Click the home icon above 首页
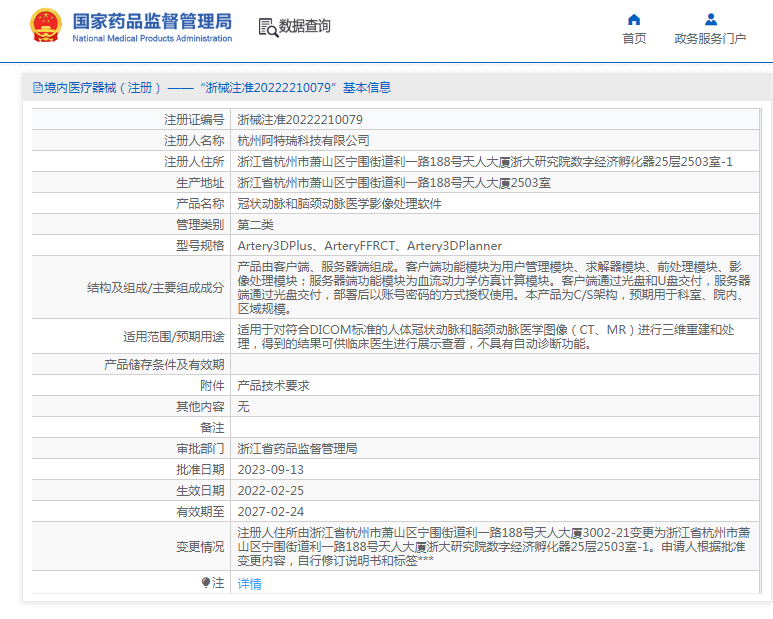The width and height of the screenshot is (773, 619). point(634,20)
